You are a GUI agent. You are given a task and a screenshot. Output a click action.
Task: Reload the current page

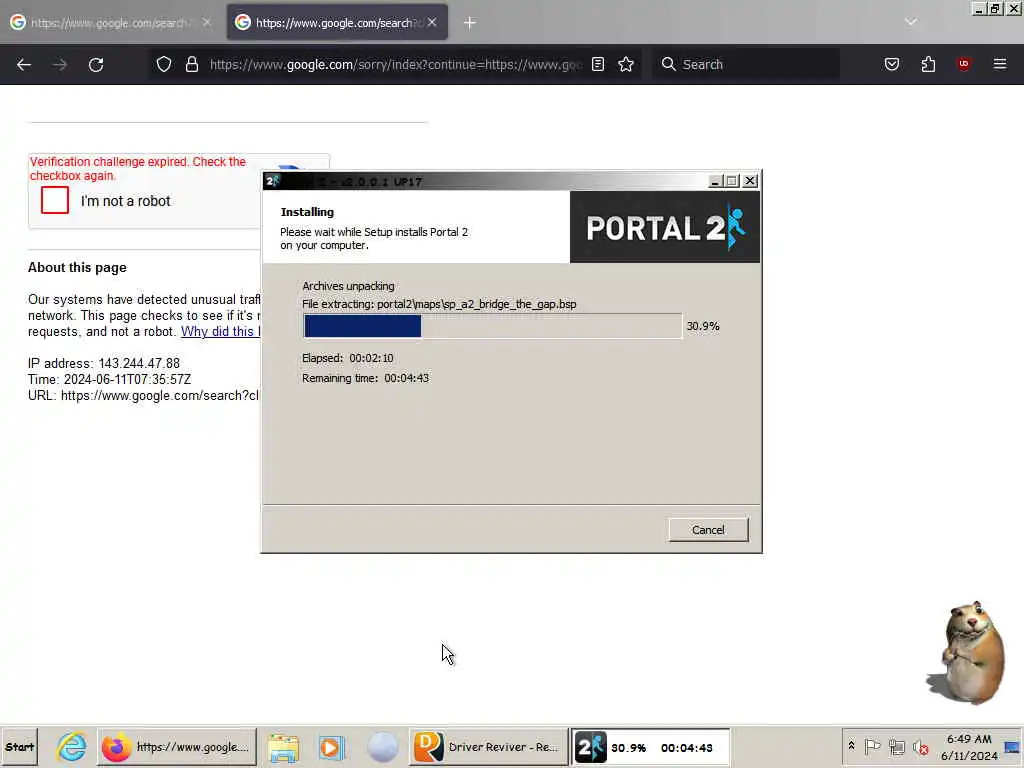pos(96,65)
